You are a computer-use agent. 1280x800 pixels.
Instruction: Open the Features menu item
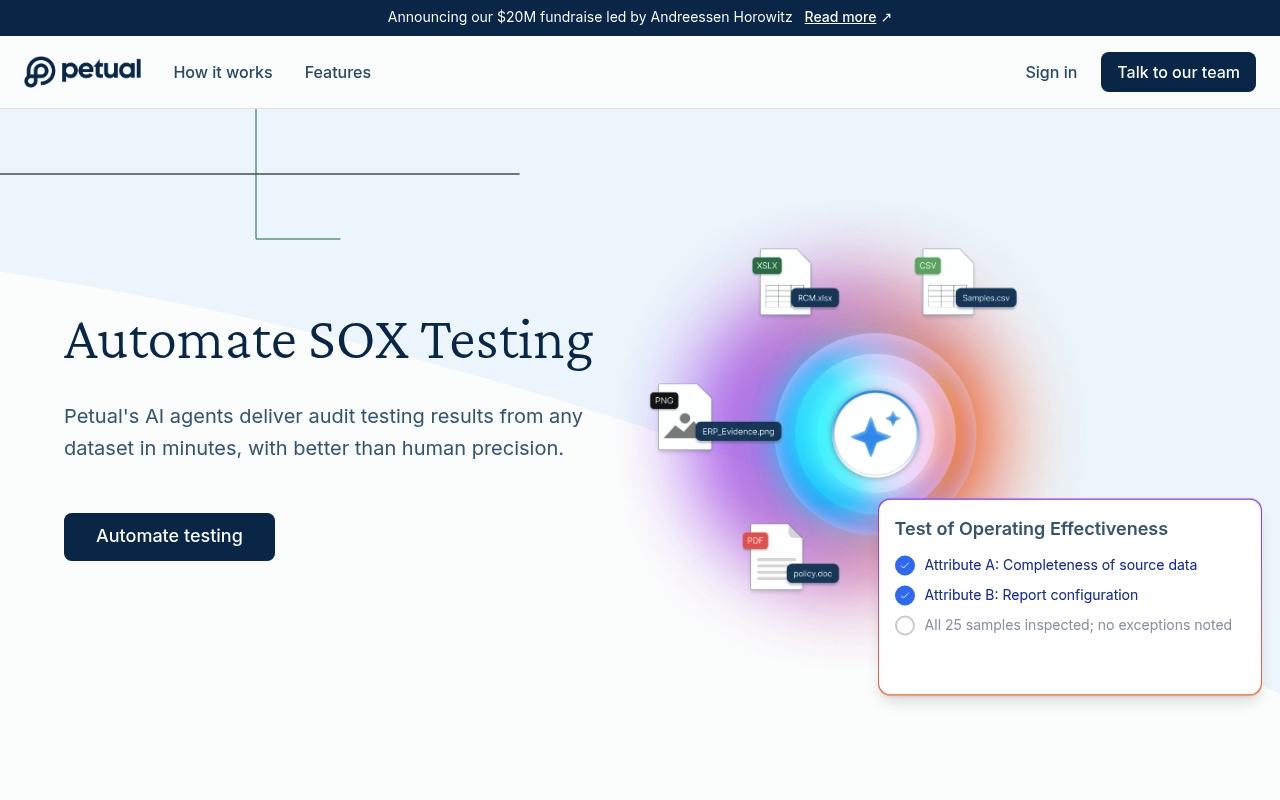(x=338, y=72)
